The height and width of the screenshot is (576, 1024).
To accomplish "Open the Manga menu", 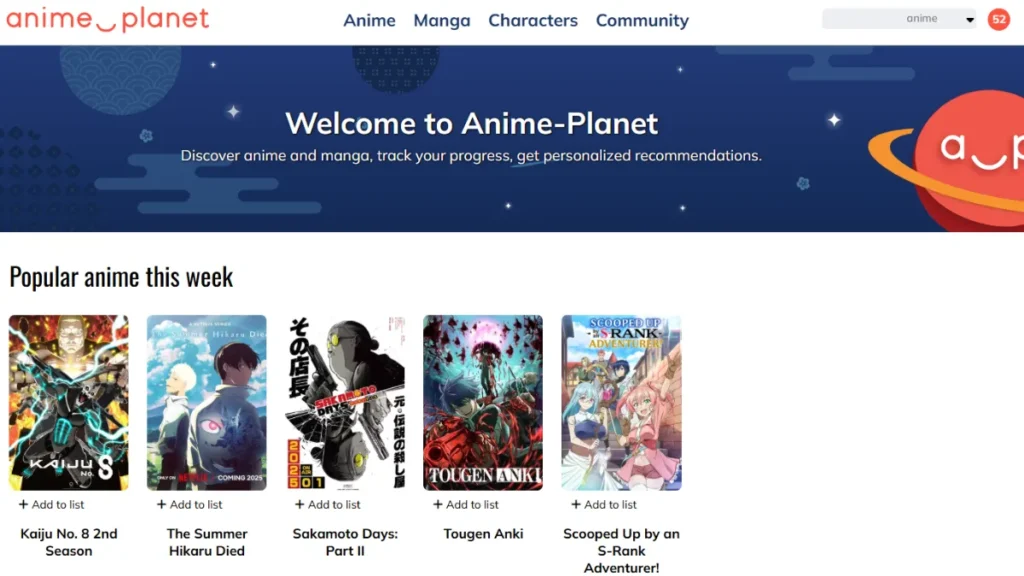I will 441,20.
